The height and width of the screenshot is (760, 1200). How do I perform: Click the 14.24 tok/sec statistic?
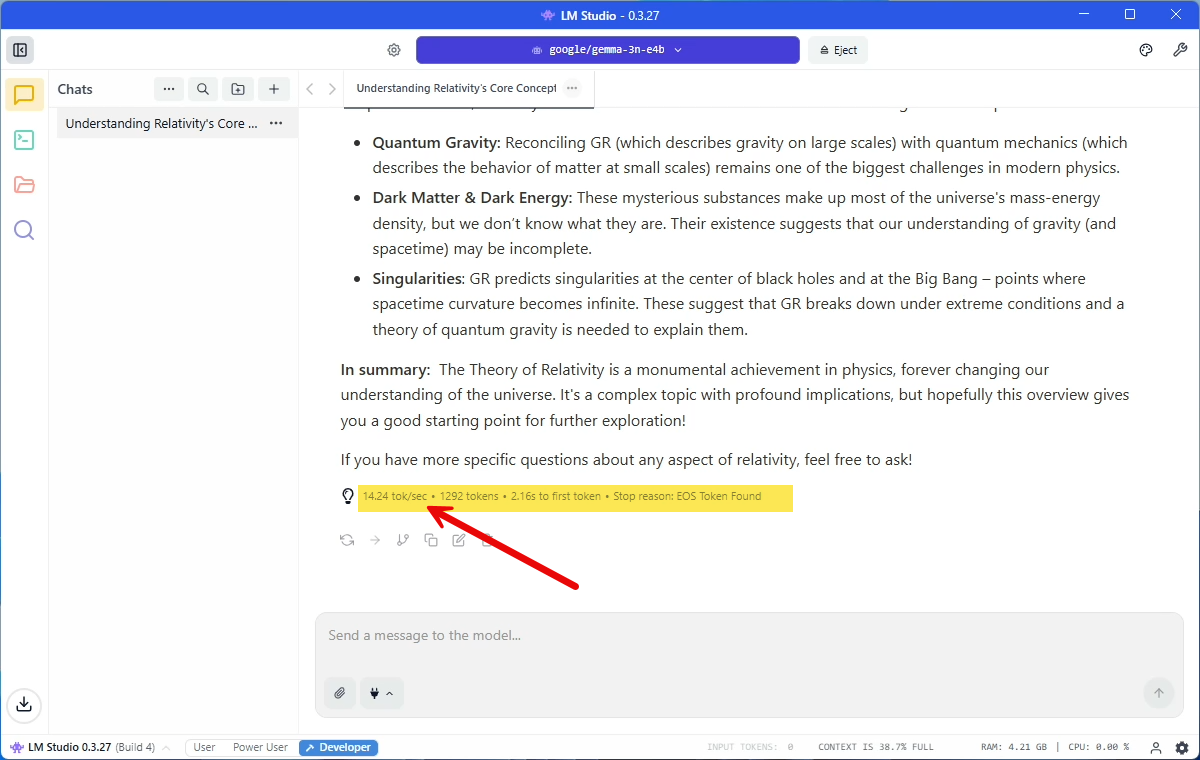coord(394,496)
